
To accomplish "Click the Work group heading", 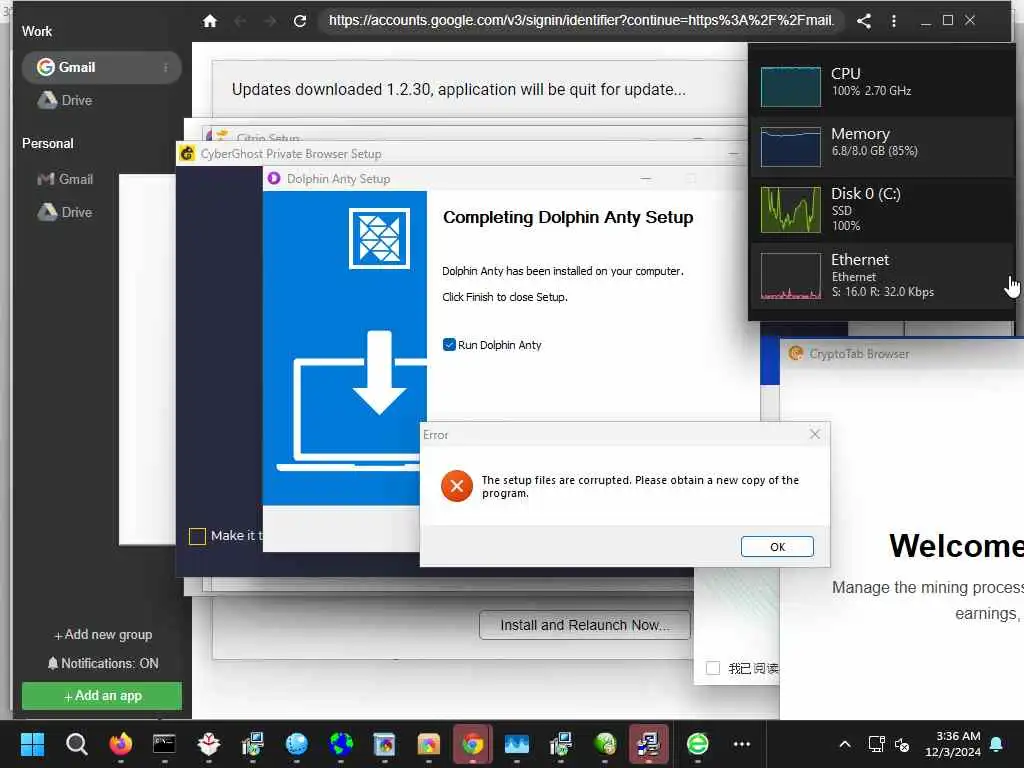I will tap(37, 31).
